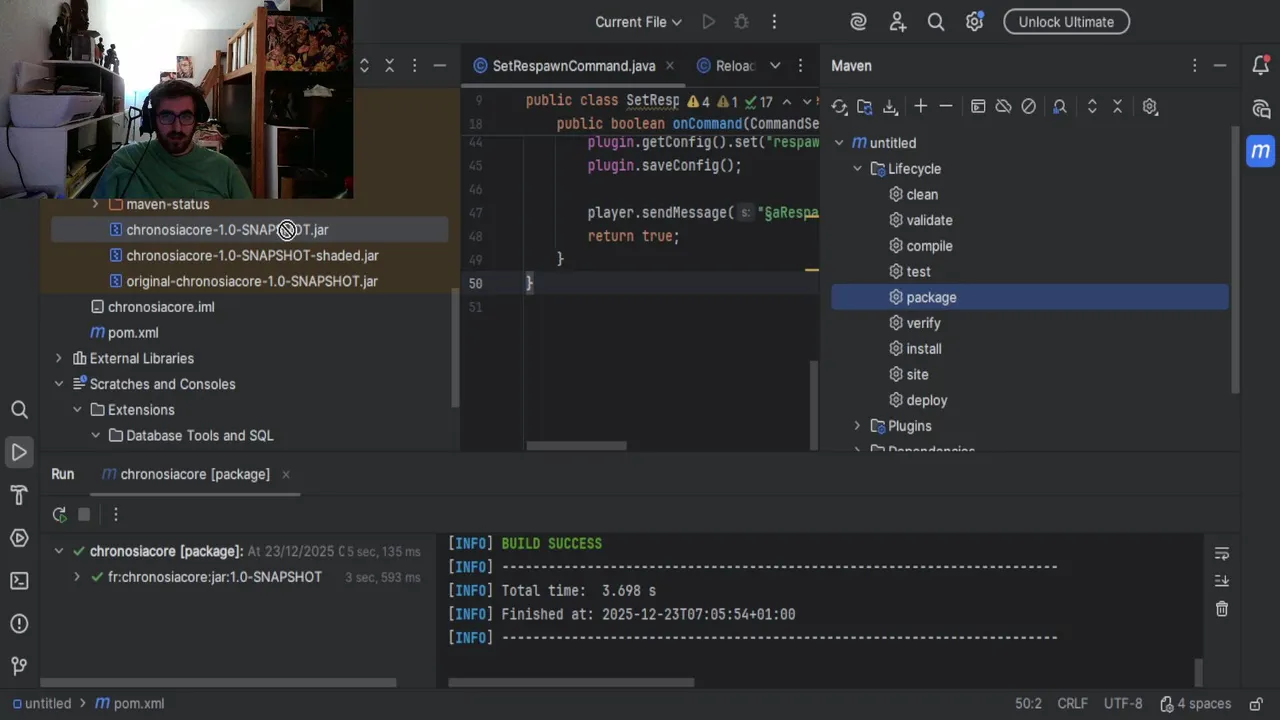The height and width of the screenshot is (720, 1280).
Task: Open Maven settings gear
Action: tap(1150, 106)
